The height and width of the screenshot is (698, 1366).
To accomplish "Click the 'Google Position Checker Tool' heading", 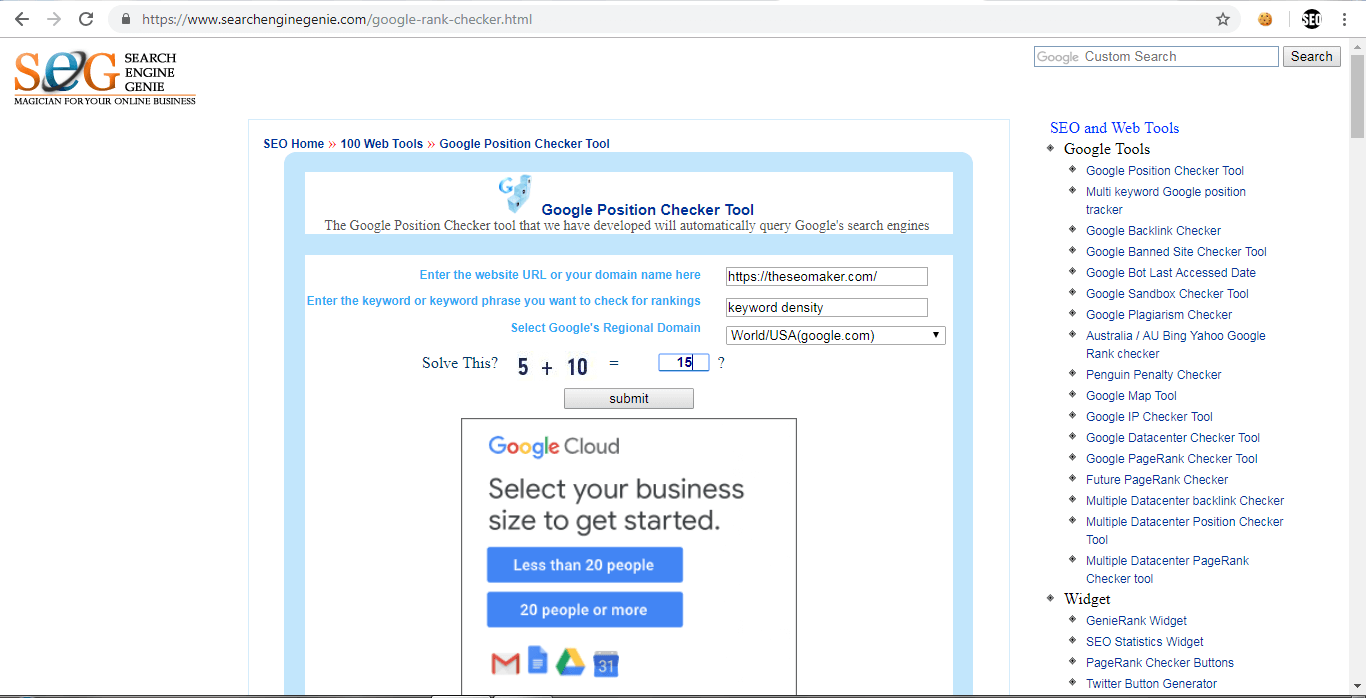I will point(648,210).
